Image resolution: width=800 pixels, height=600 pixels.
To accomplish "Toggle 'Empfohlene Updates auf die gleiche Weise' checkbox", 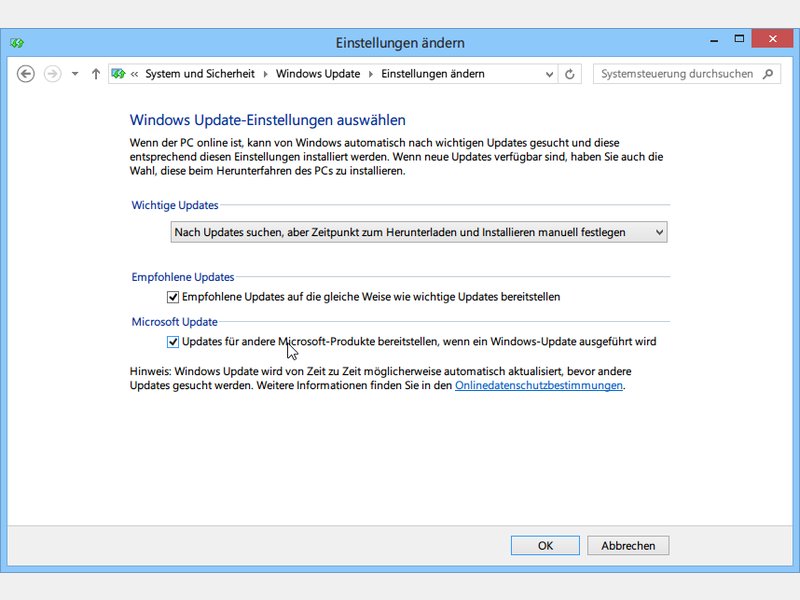I will pyautogui.click(x=173, y=297).
